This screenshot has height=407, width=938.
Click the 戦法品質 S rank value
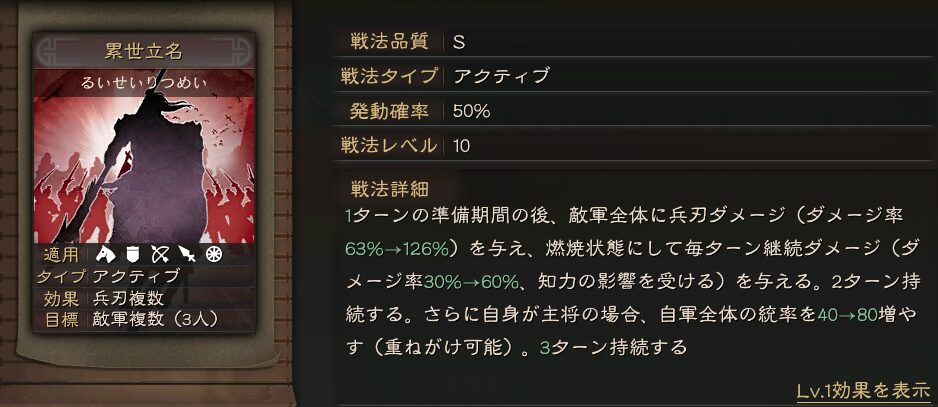click(459, 42)
